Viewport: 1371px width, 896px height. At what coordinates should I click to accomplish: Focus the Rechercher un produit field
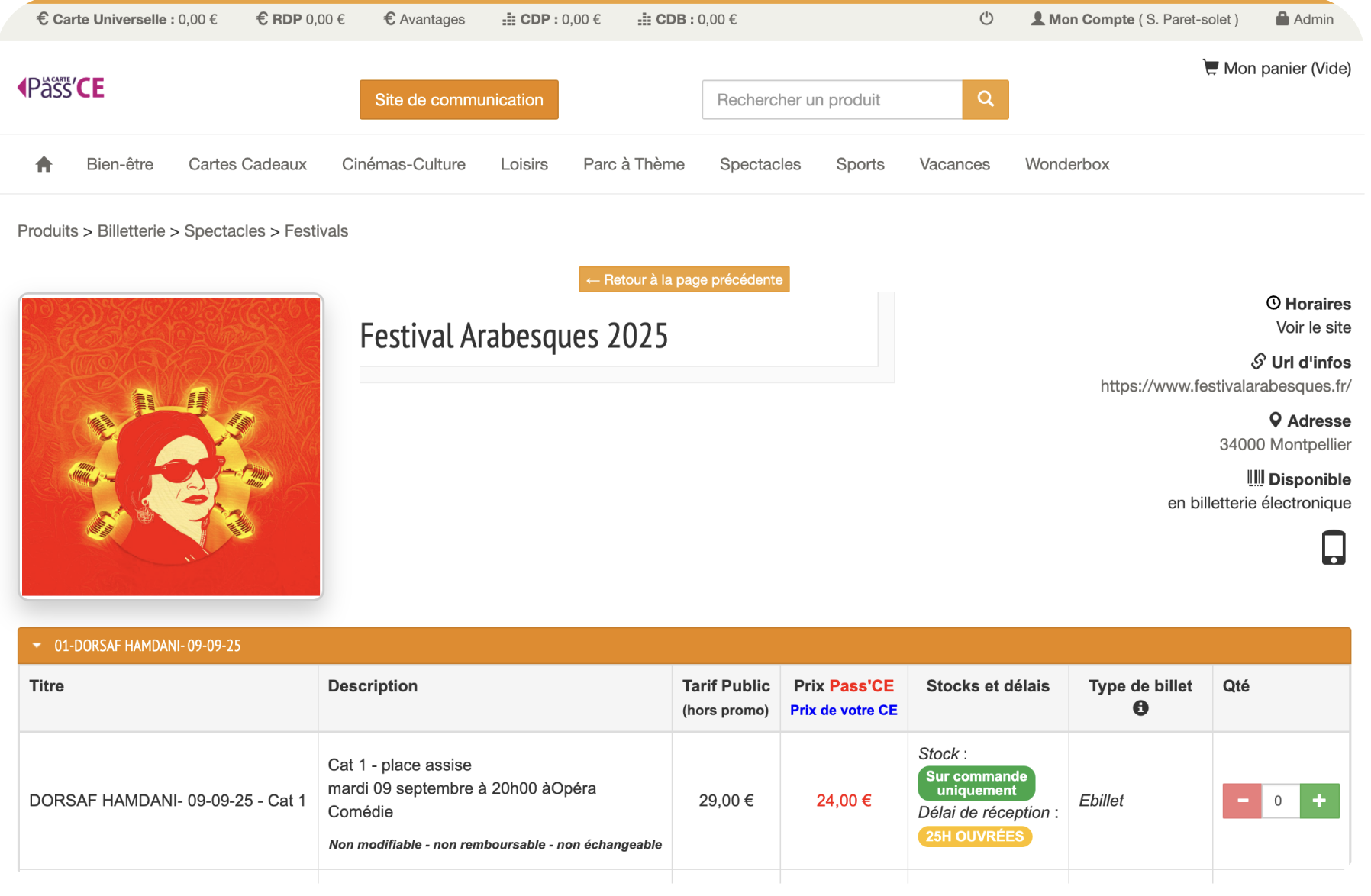click(x=832, y=99)
